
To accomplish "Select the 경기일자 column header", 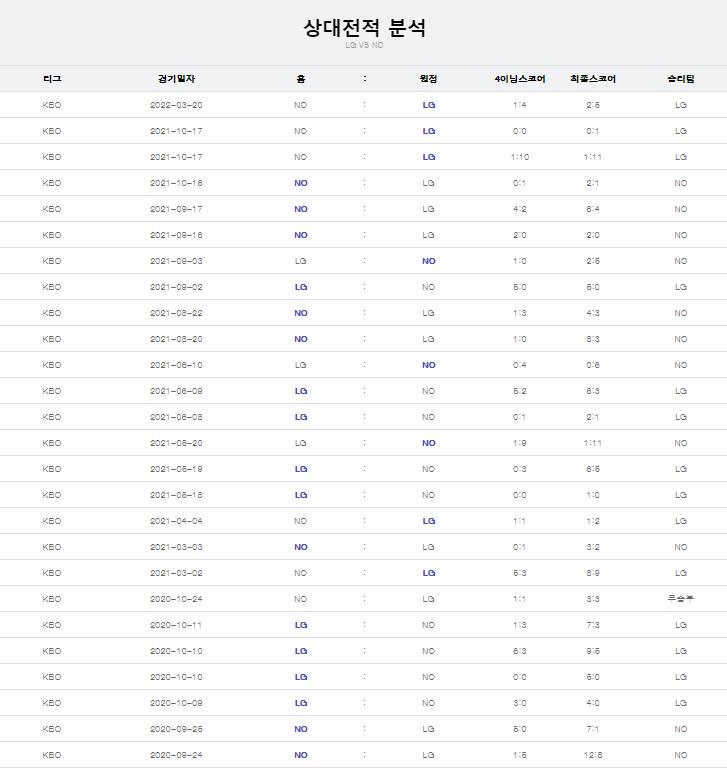I will click(176, 79).
